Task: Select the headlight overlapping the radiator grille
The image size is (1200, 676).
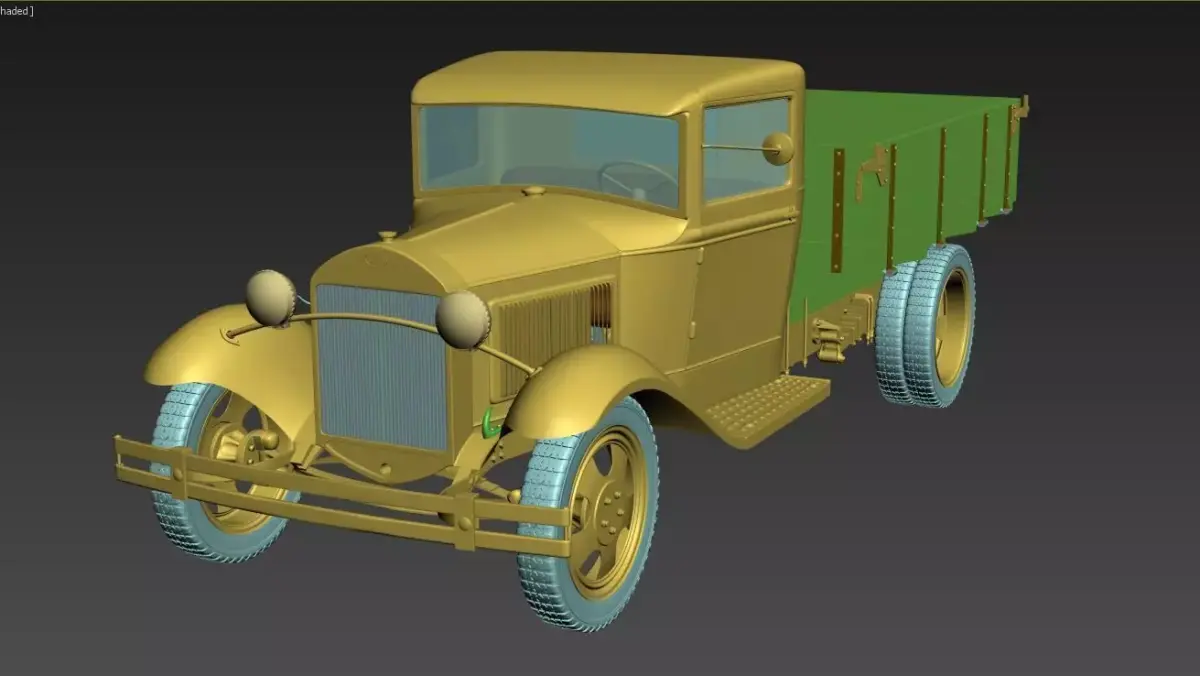Action: tap(463, 320)
